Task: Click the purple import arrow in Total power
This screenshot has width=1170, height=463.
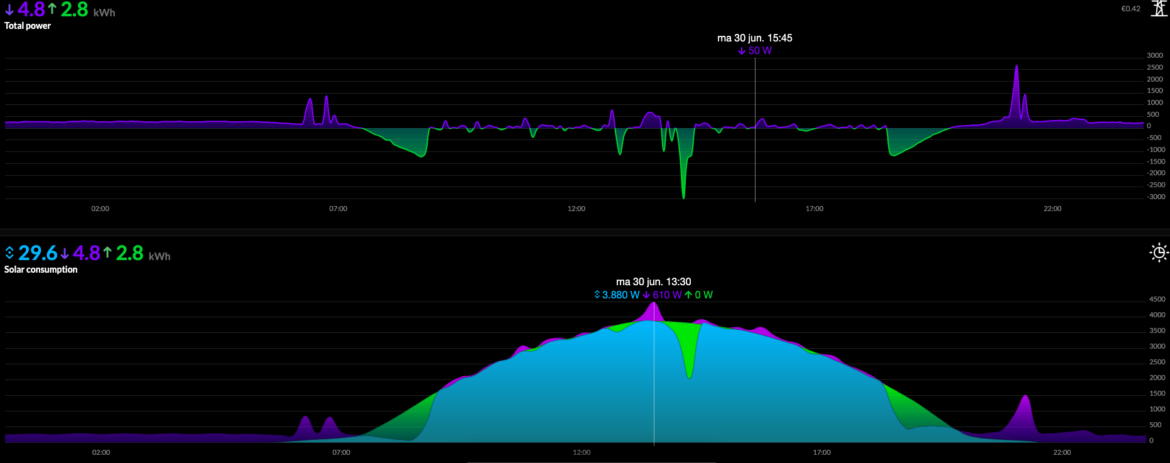Action: pos(9,10)
